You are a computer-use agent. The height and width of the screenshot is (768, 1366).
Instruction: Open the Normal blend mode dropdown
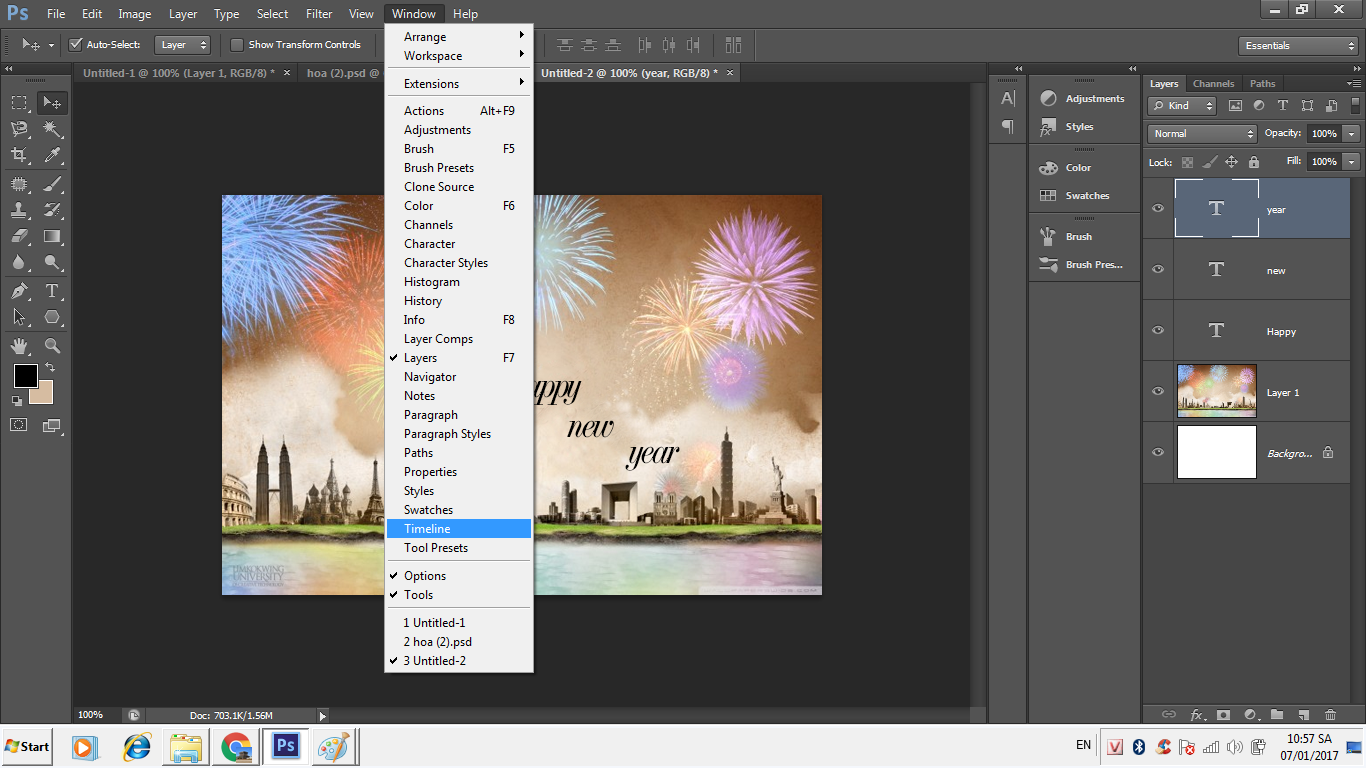(x=1202, y=134)
